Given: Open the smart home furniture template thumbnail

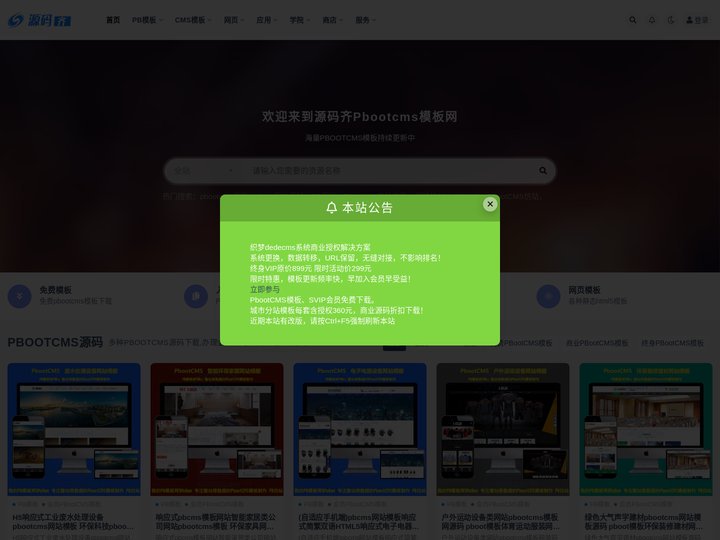Looking at the screenshot, I should pyautogui.click(x=217, y=429).
